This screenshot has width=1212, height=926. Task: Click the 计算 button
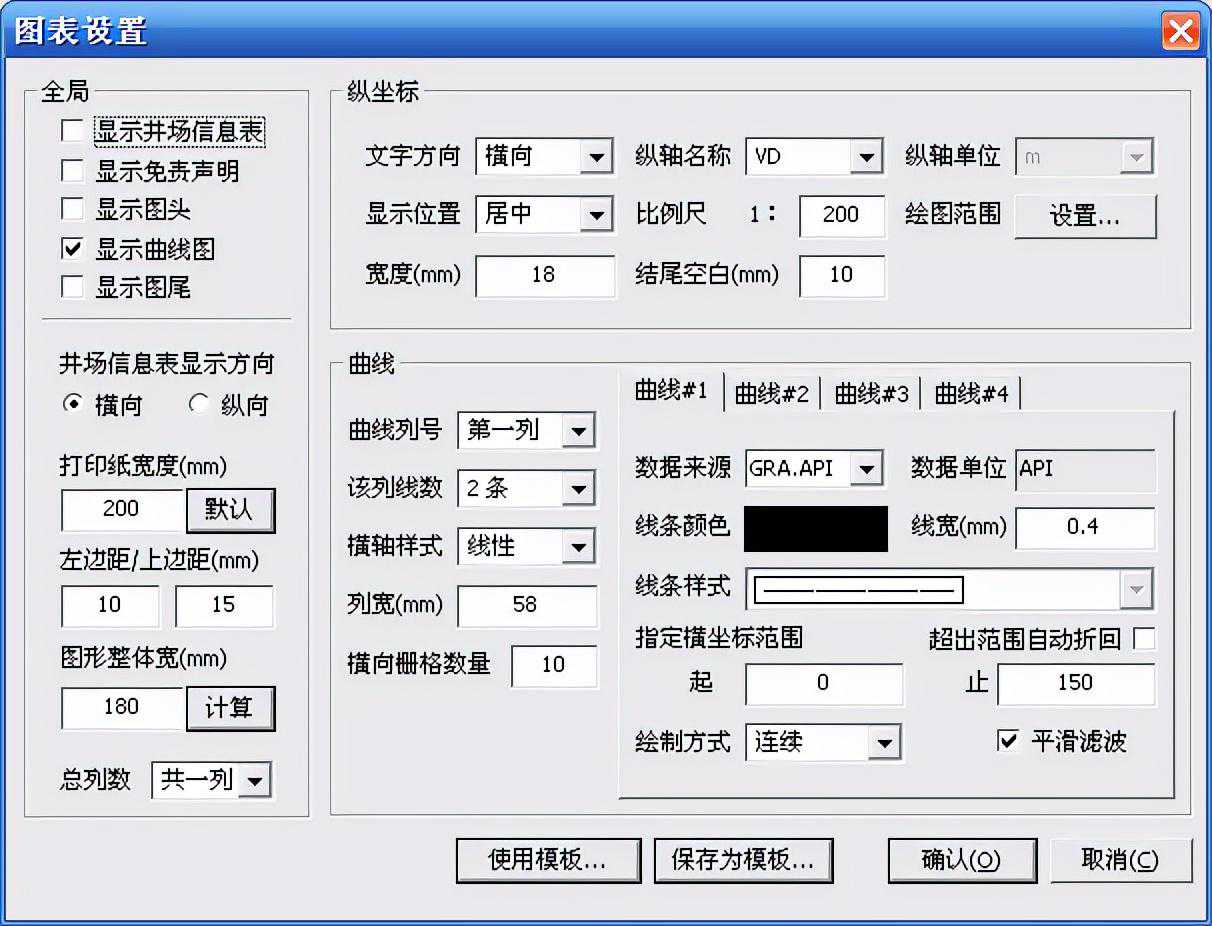(230, 708)
